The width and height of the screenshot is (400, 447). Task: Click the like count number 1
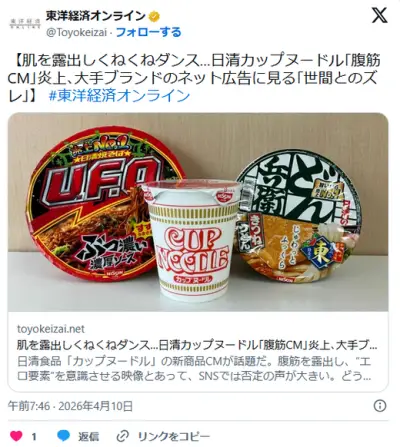[34, 436]
